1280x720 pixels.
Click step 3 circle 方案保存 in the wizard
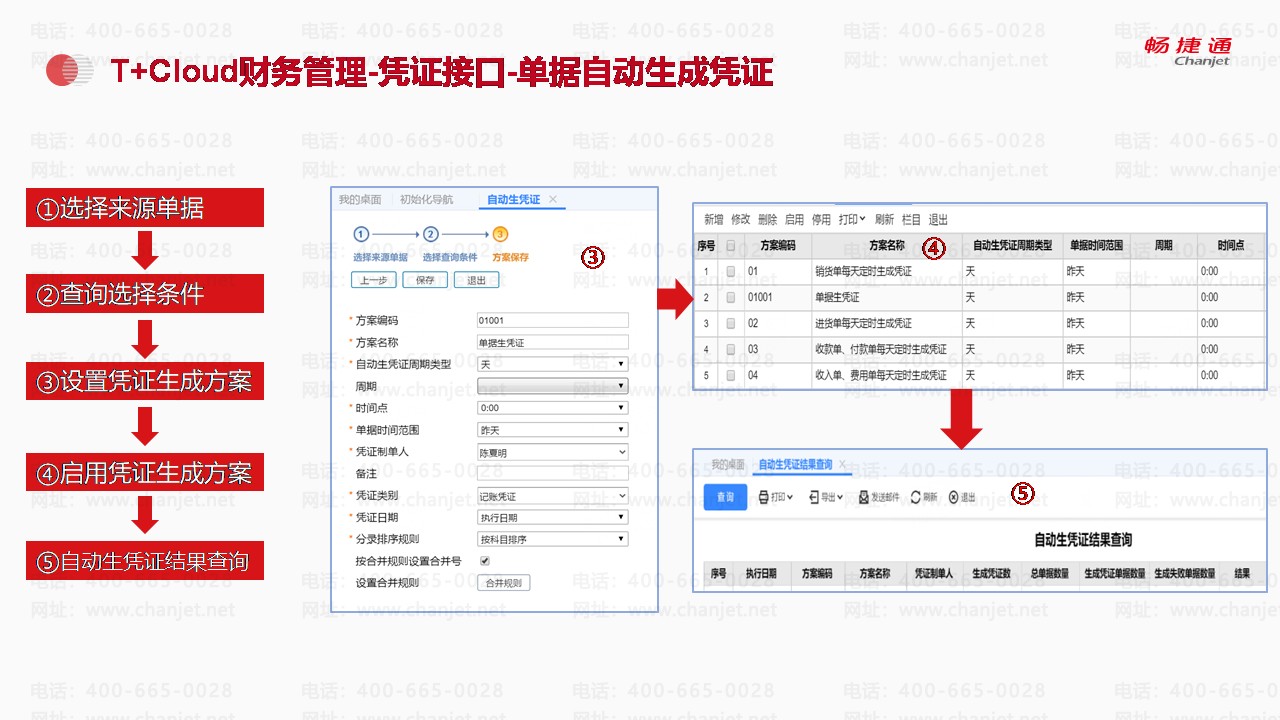pos(501,234)
